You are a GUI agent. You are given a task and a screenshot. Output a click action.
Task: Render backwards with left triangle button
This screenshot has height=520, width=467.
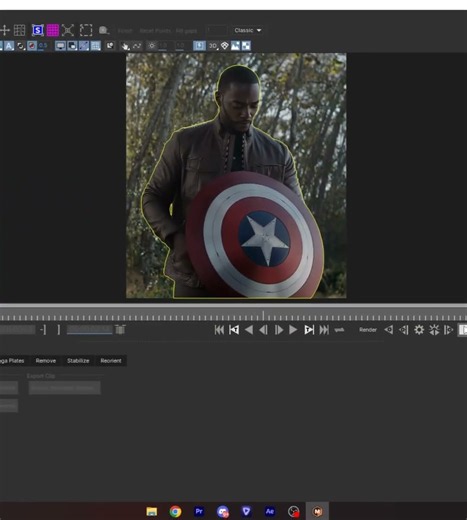tap(388, 330)
